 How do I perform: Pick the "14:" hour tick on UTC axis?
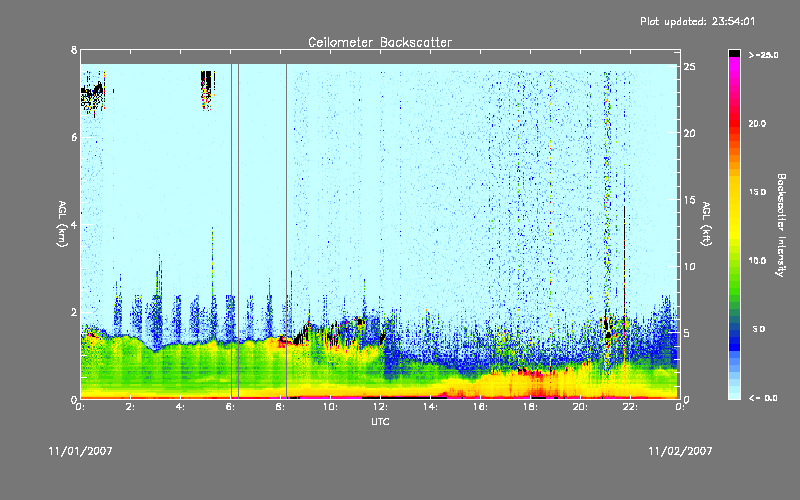(x=430, y=407)
